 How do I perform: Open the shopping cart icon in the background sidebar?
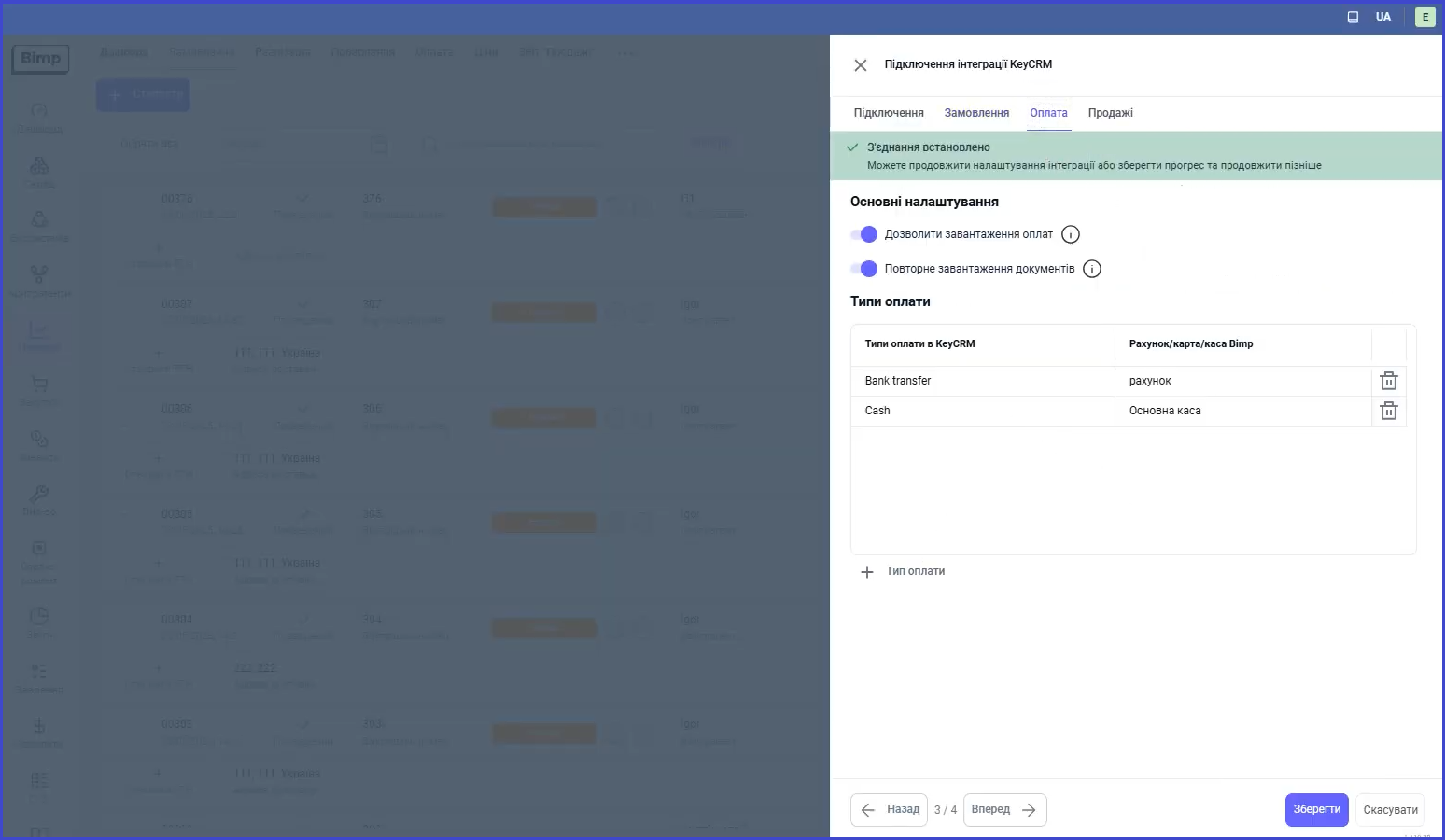coord(39,384)
